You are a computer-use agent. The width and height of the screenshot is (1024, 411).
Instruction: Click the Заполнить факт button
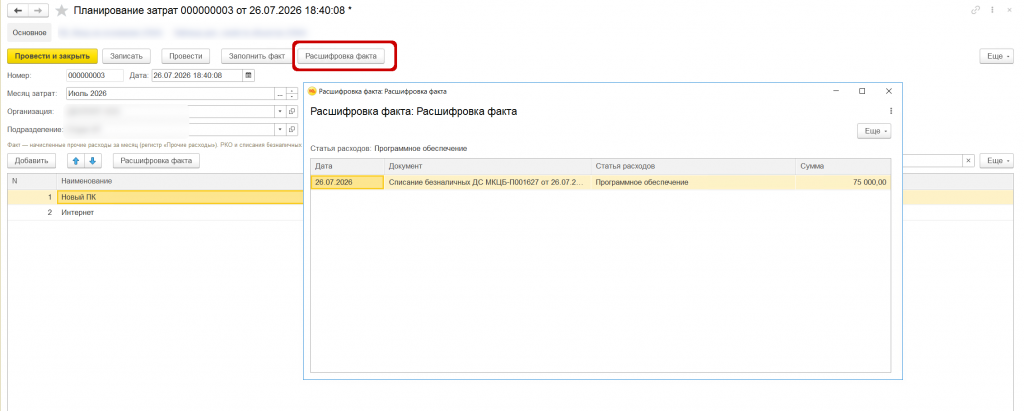(257, 56)
